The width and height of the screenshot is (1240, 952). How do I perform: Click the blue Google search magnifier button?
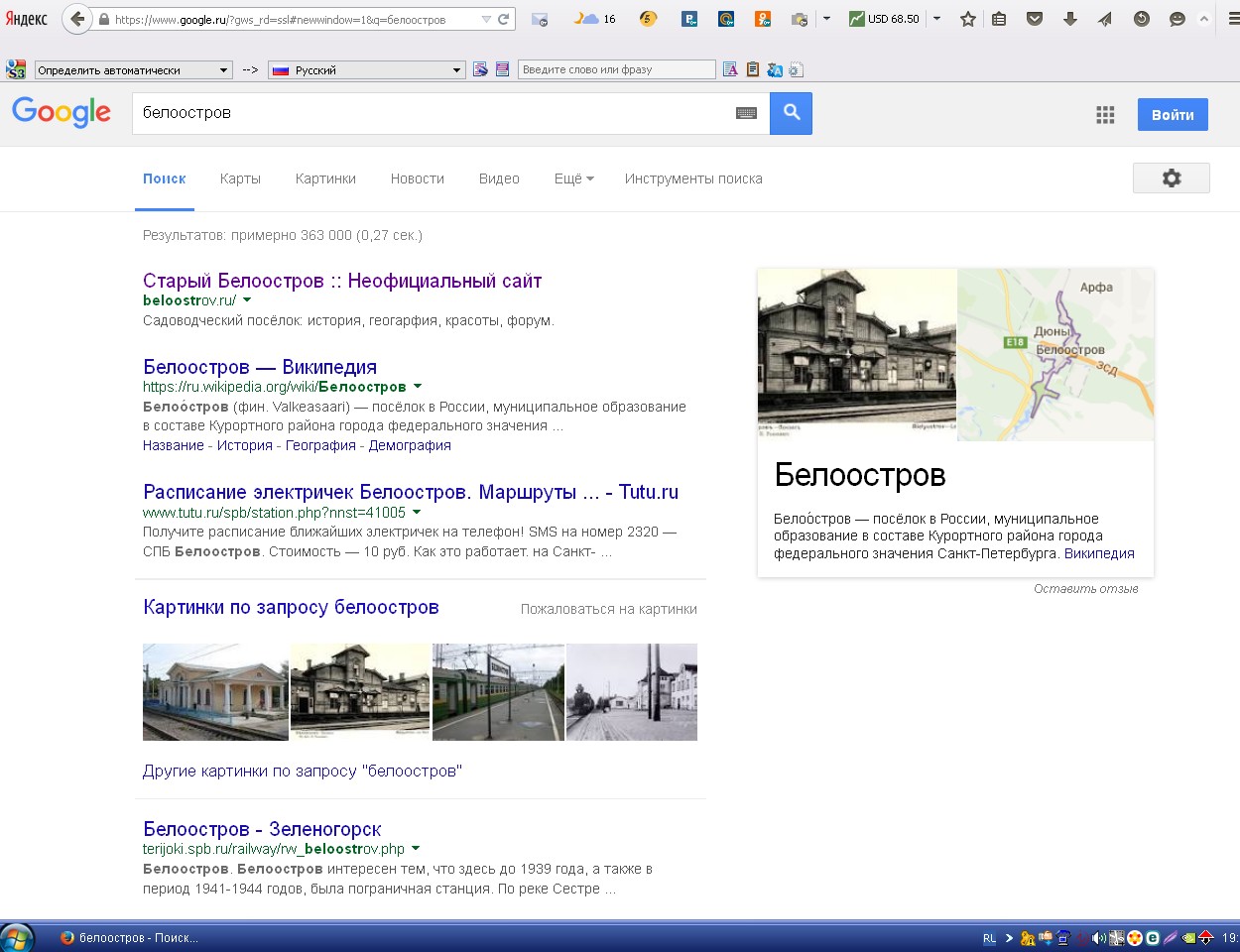(791, 113)
